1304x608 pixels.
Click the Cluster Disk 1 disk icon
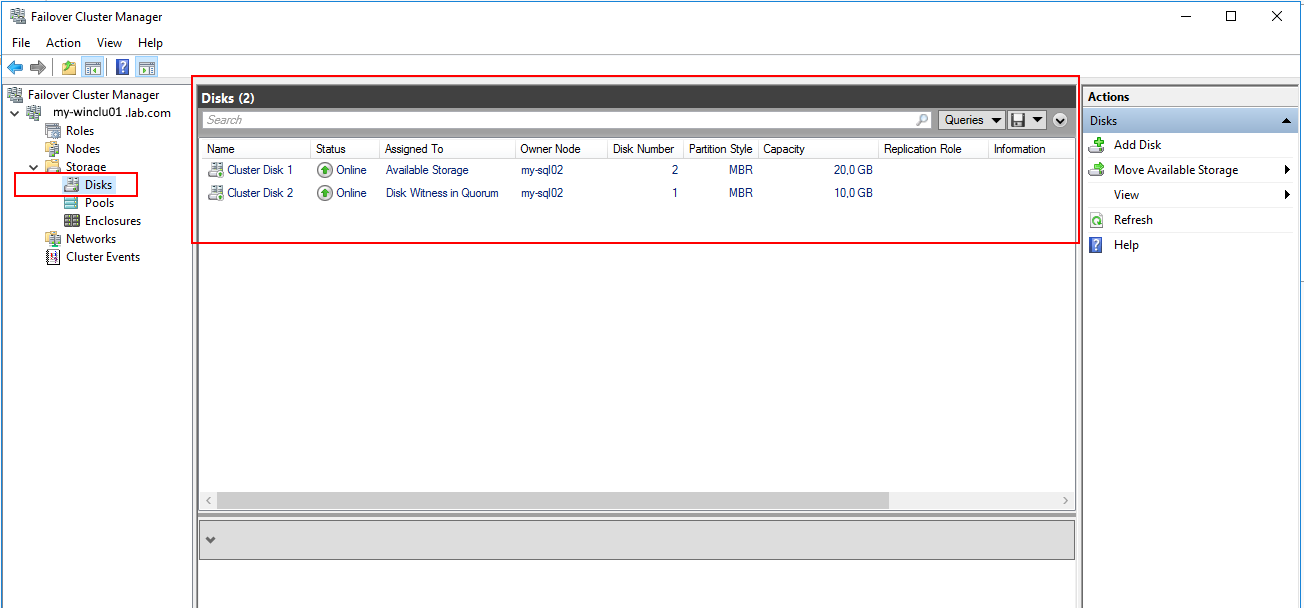coord(215,170)
